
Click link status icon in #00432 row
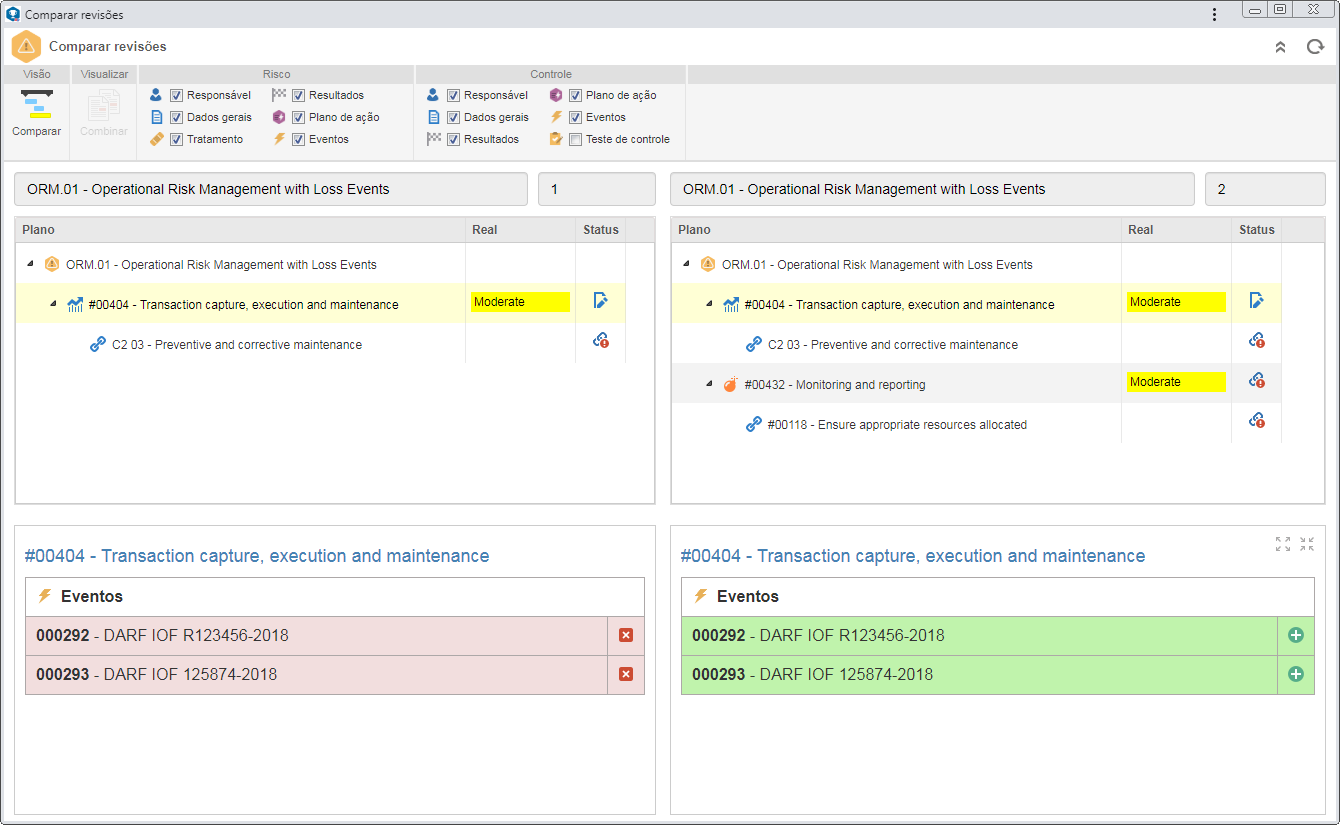1257,381
